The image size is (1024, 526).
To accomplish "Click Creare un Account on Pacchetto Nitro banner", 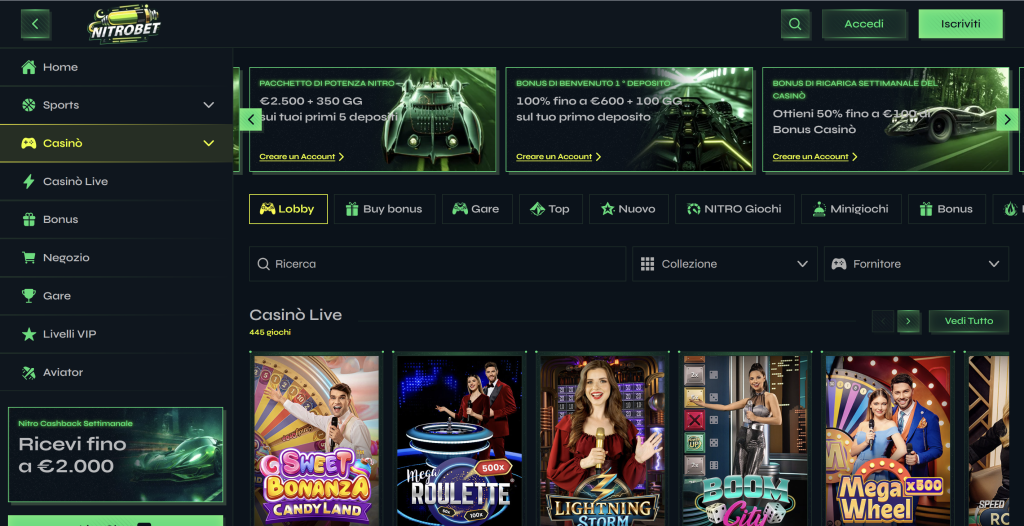I will [301, 157].
